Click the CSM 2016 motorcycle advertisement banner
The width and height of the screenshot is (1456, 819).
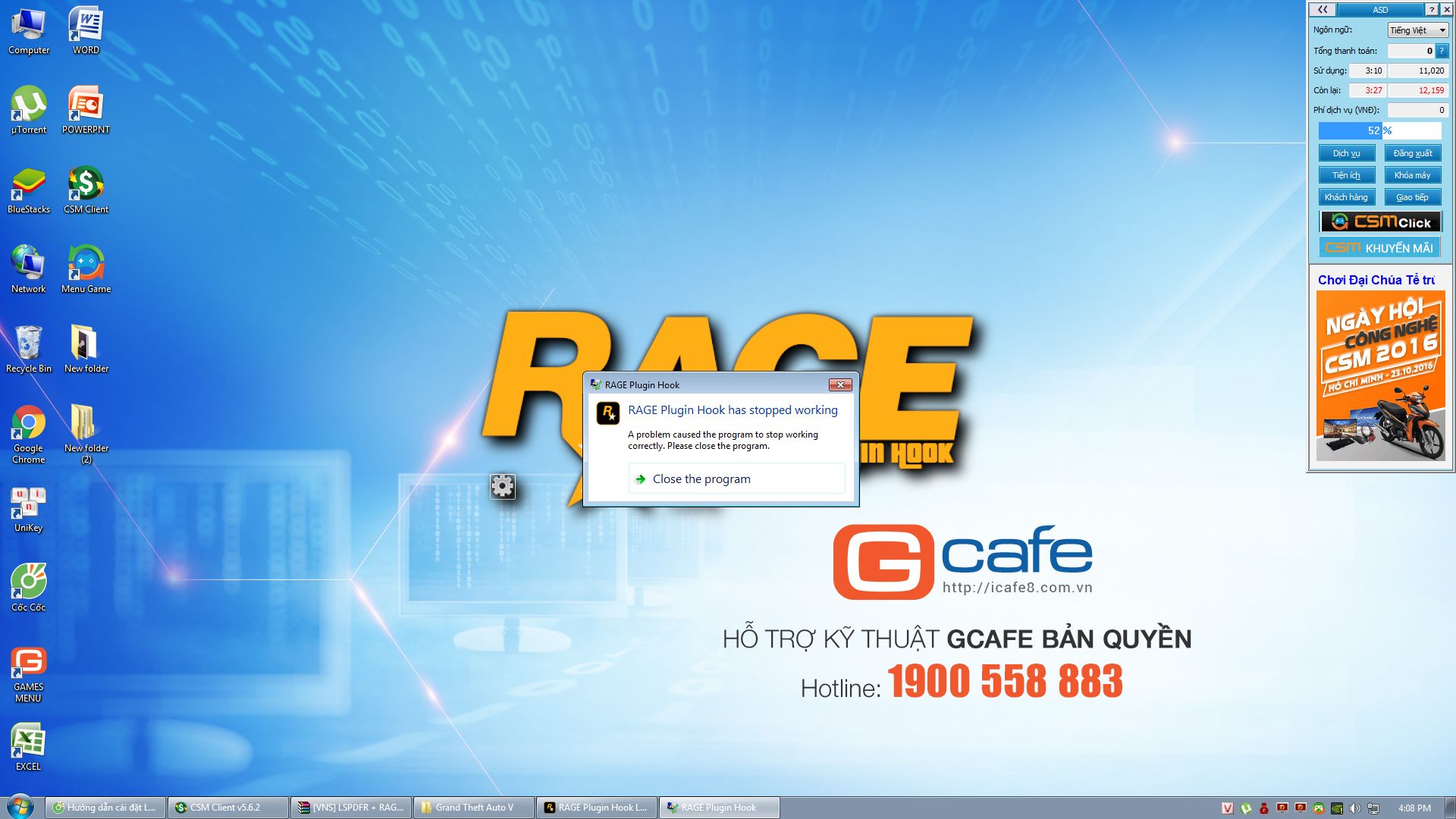(x=1380, y=375)
